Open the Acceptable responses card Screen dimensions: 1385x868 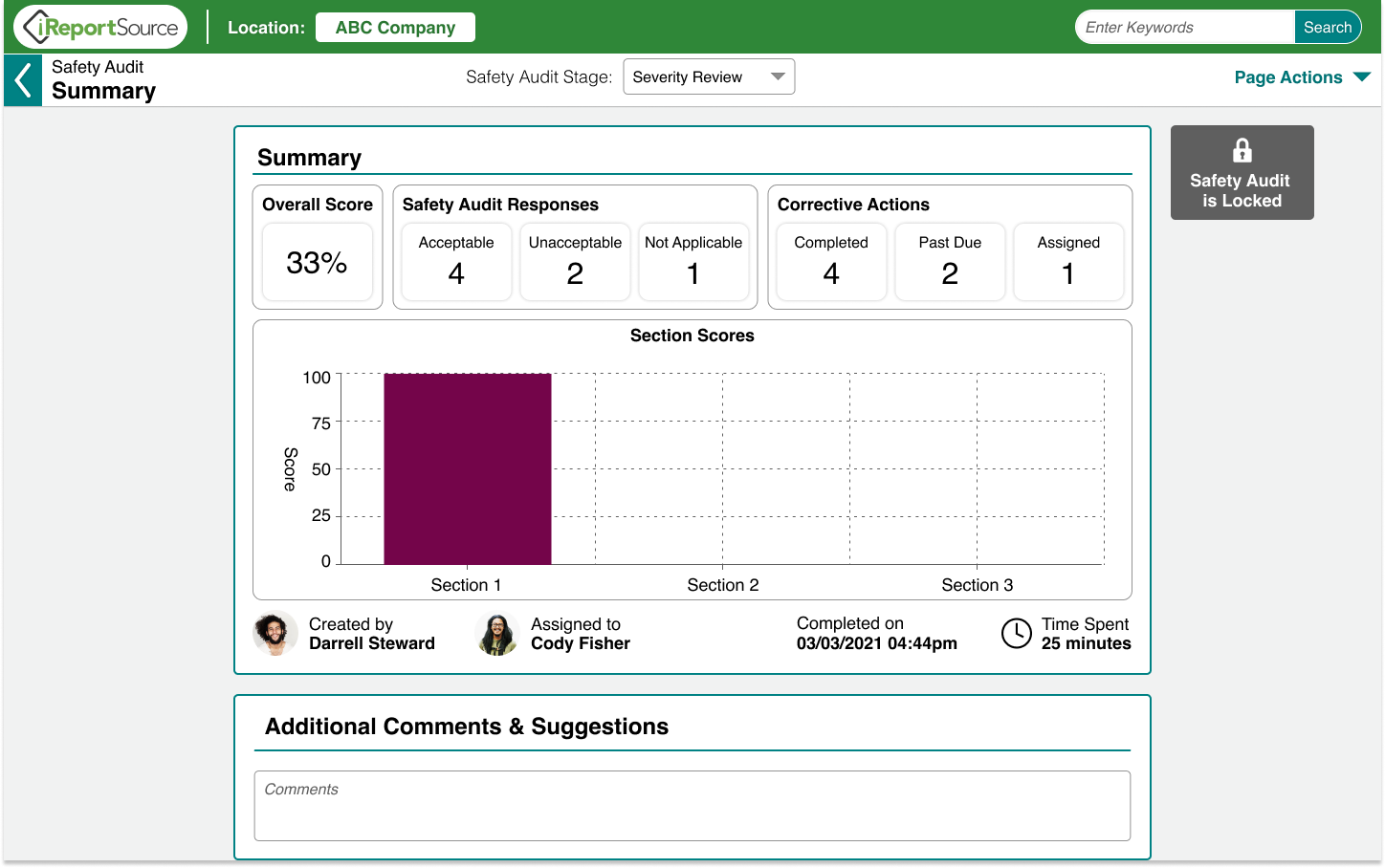click(x=456, y=262)
